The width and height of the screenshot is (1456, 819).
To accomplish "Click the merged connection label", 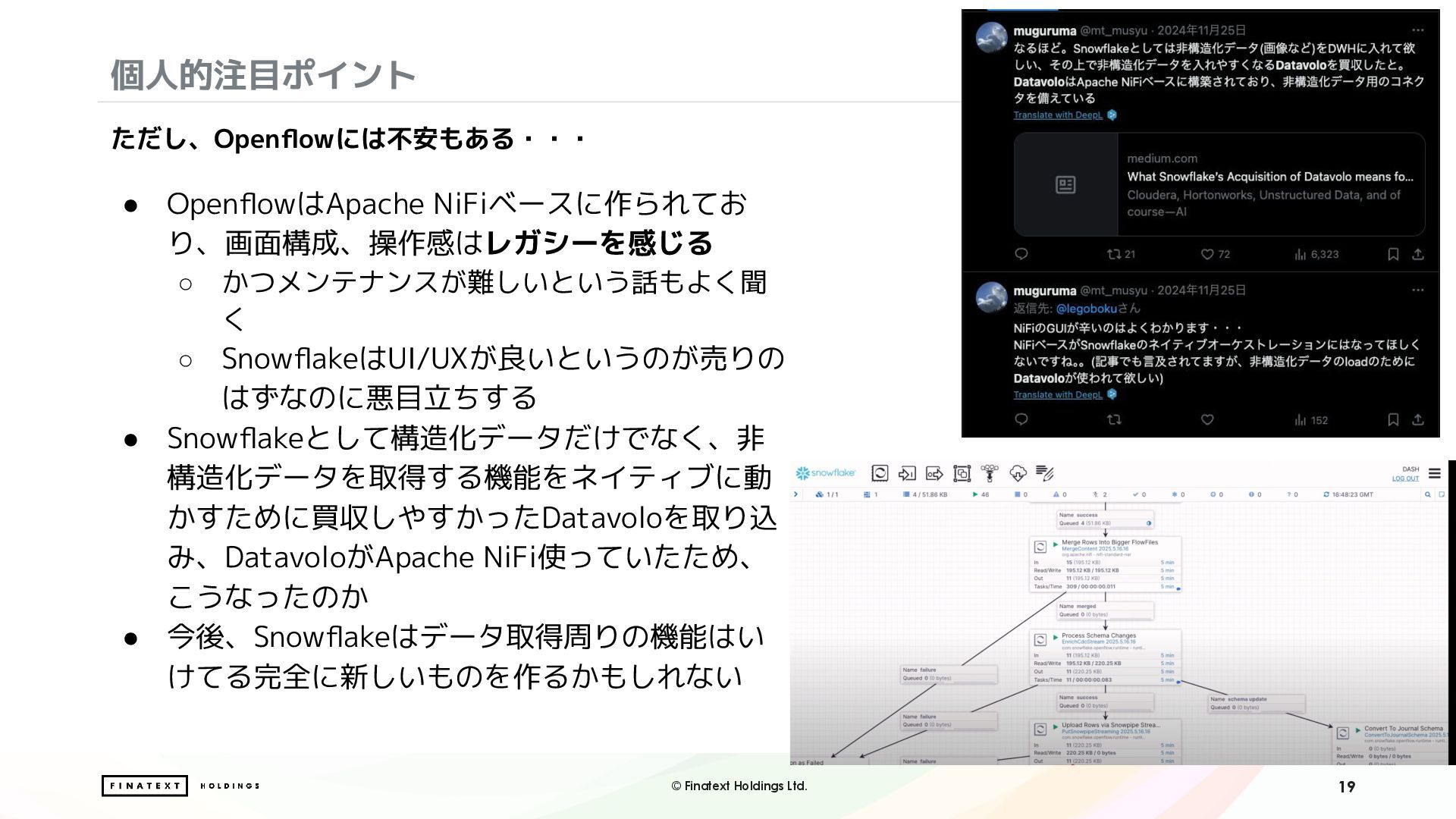I will (1105, 610).
